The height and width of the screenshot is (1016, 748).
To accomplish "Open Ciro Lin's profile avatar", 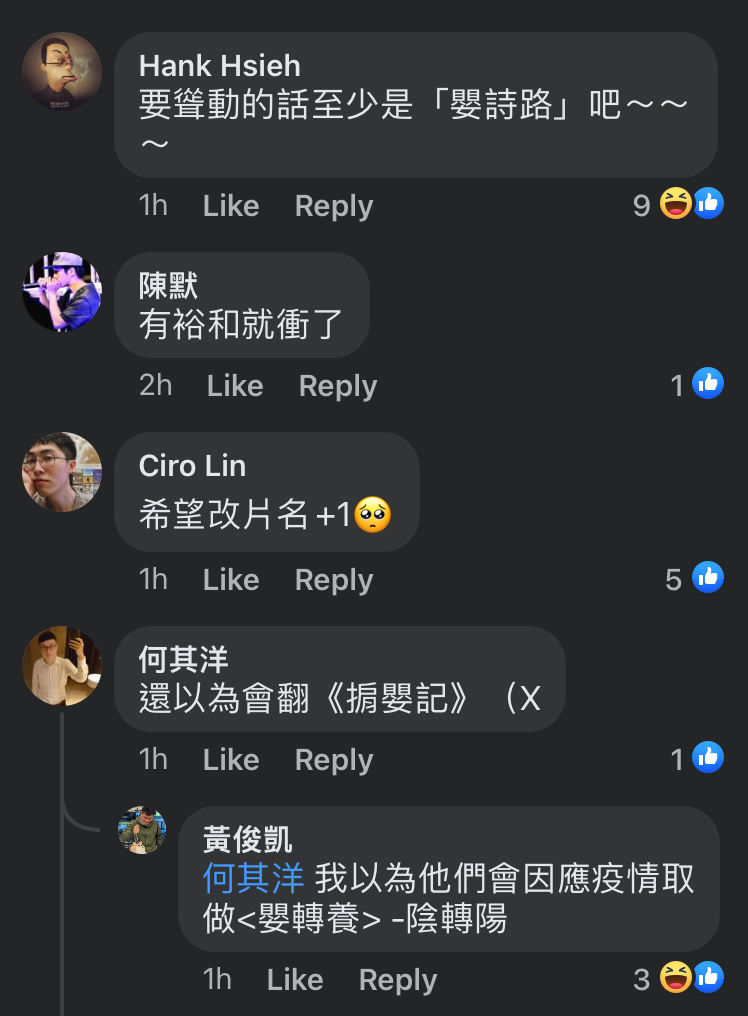I will tap(62, 472).
